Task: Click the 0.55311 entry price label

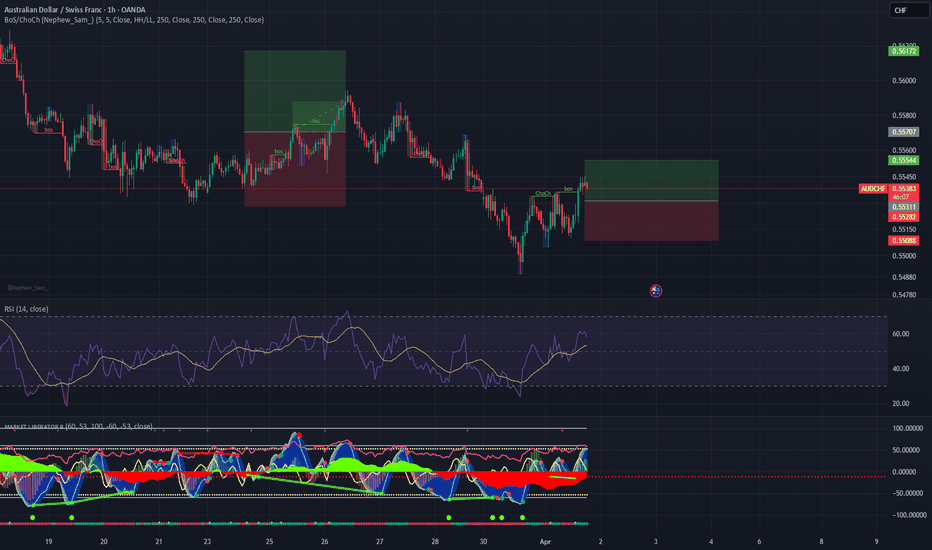Action: pos(903,207)
